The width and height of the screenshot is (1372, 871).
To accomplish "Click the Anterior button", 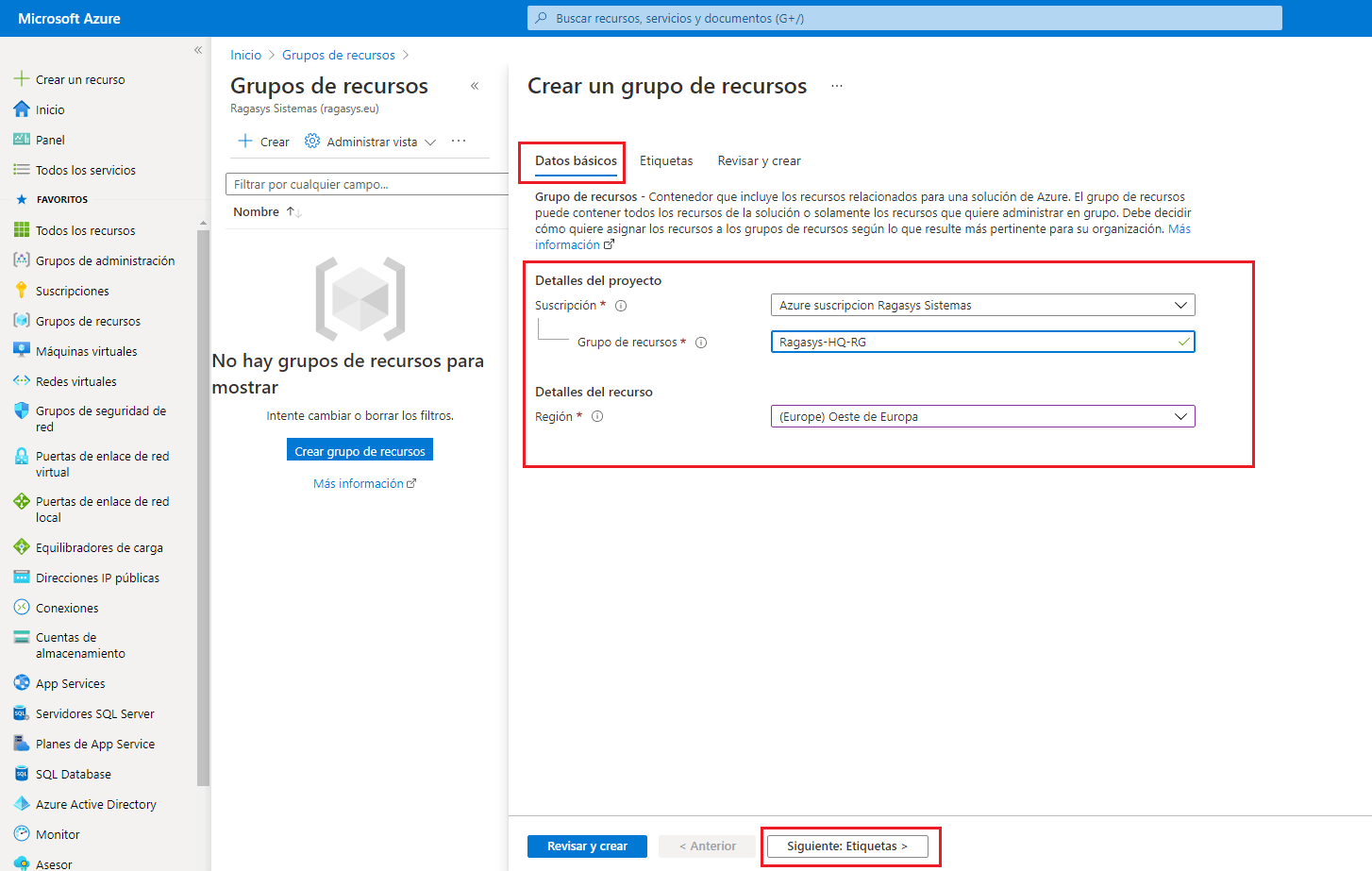I will tap(708, 846).
